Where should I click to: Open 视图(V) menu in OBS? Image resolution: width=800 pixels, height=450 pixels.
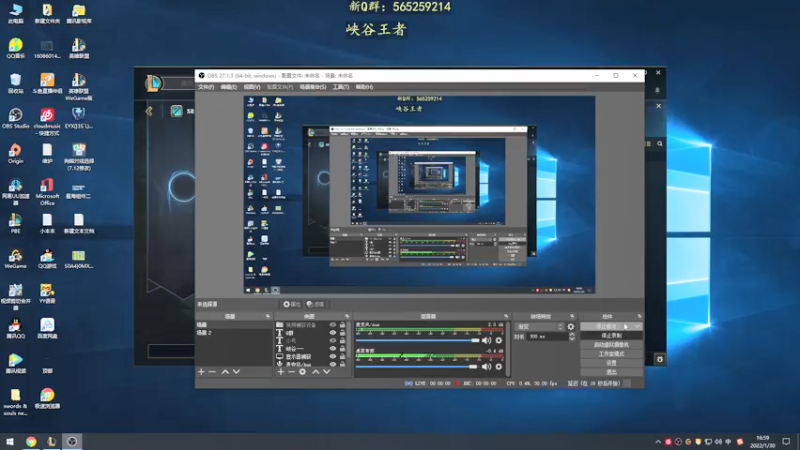coord(252,87)
